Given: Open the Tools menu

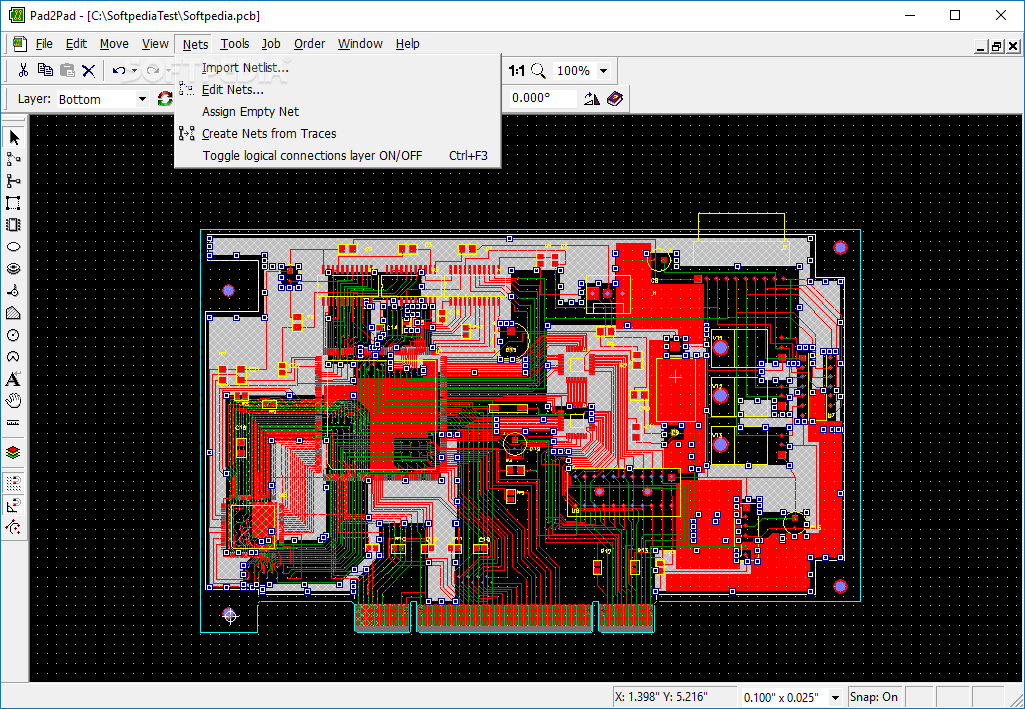Looking at the screenshot, I should [234, 44].
